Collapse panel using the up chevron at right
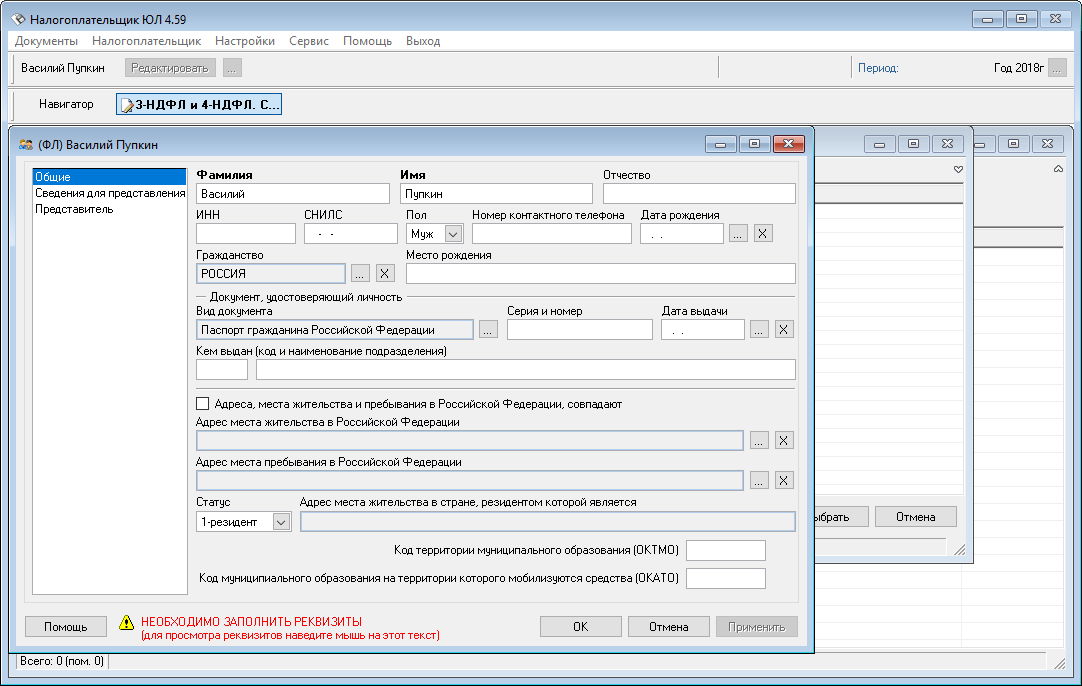 tap(1059, 169)
